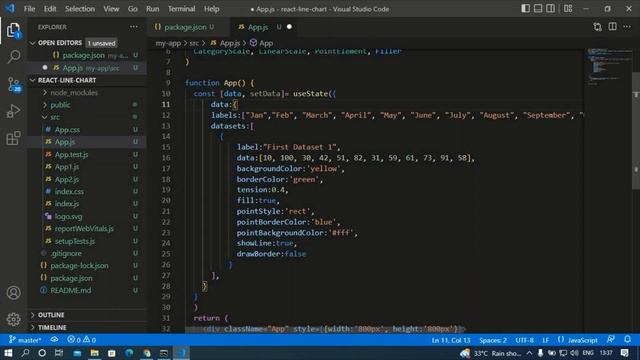The image size is (640, 360).
Task: Click the master branch indicator in status bar
Action: (25, 340)
